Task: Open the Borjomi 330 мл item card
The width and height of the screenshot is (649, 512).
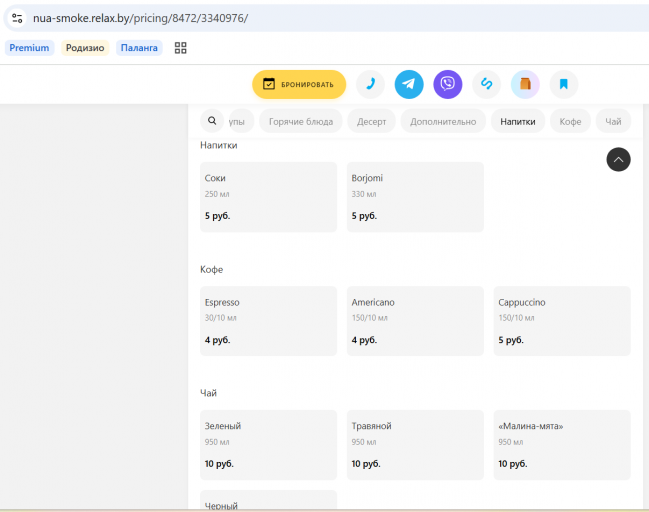Action: 415,197
